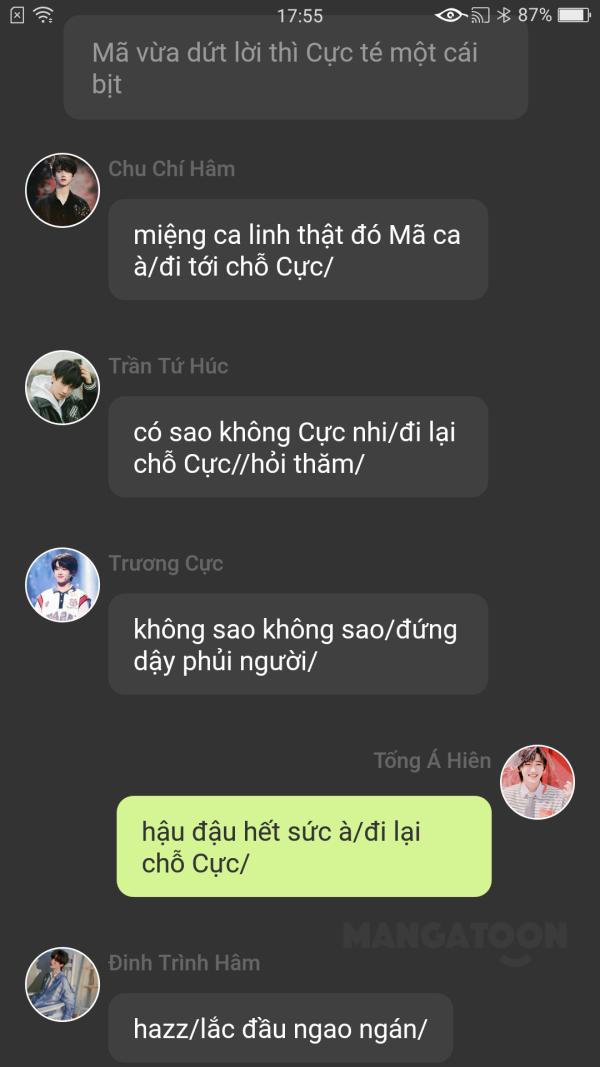Tap the Chu Chí Hâm name label
Screen dimensions: 600x1067
(171, 169)
